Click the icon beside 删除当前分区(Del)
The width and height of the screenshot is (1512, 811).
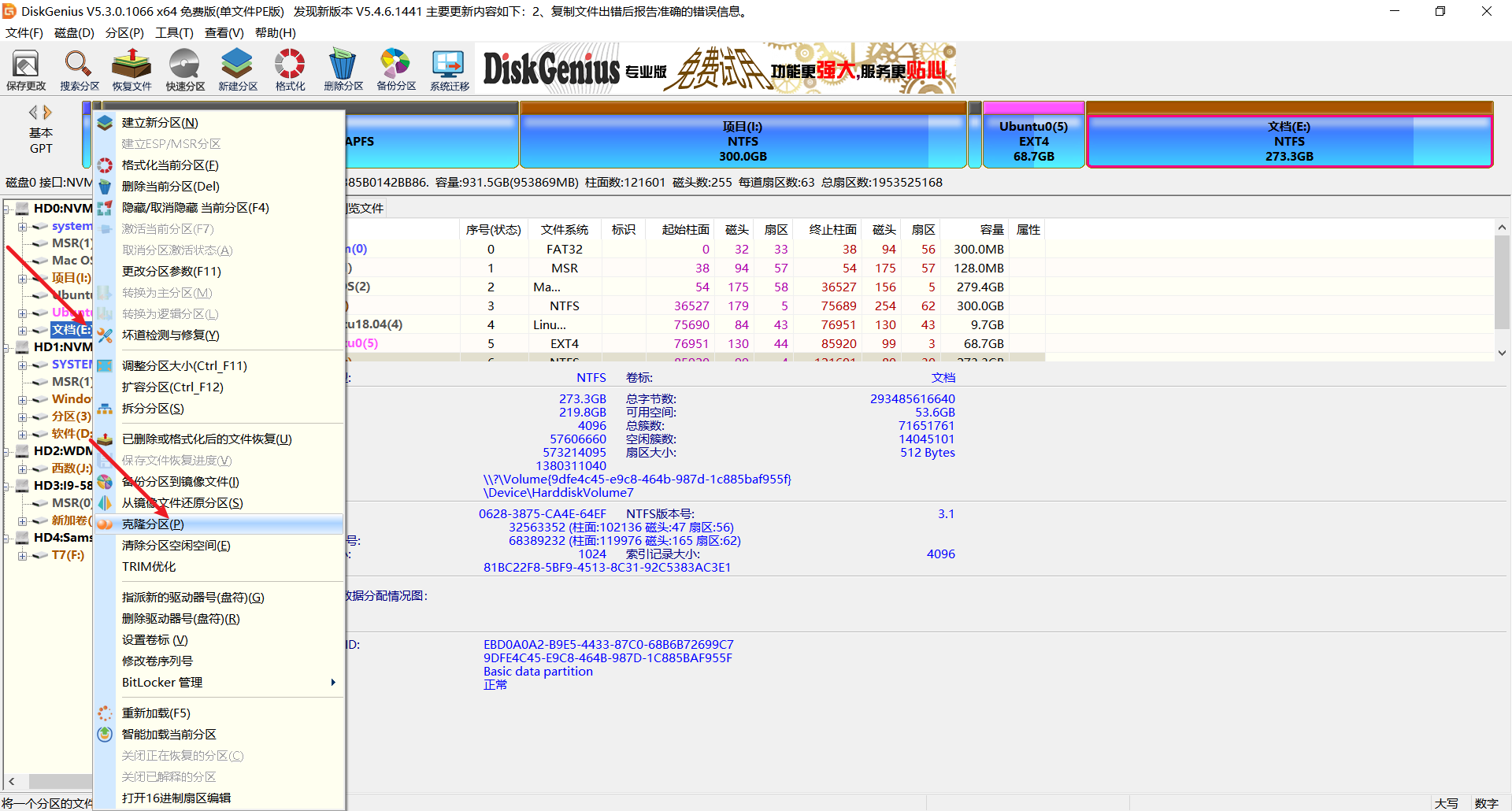click(105, 187)
